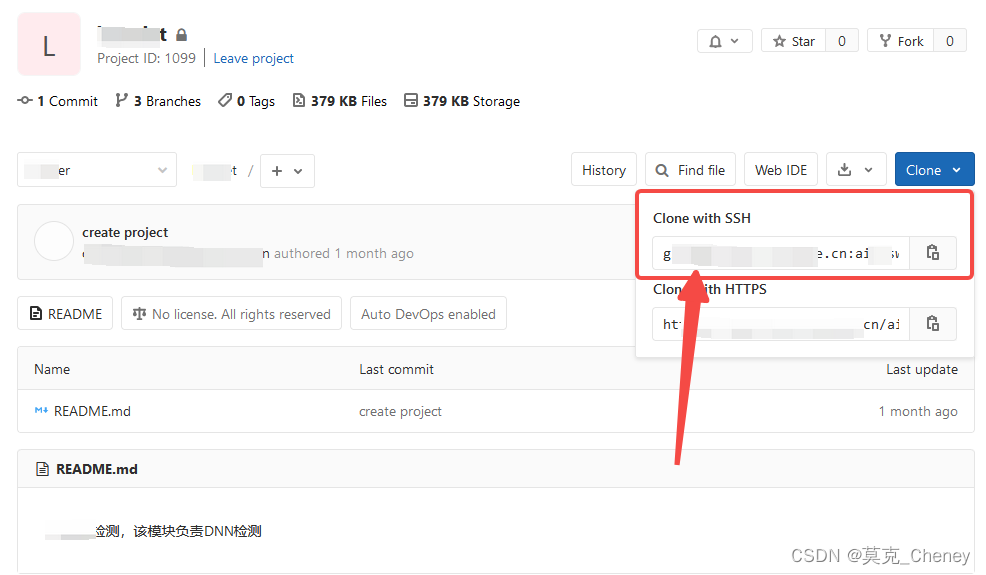This screenshot has width=986, height=575.
Task: Click the lock private visibility icon
Action: tap(182, 35)
